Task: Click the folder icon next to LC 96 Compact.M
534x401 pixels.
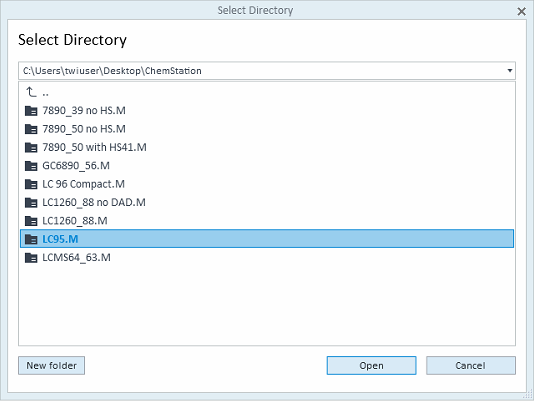Action: [31, 184]
